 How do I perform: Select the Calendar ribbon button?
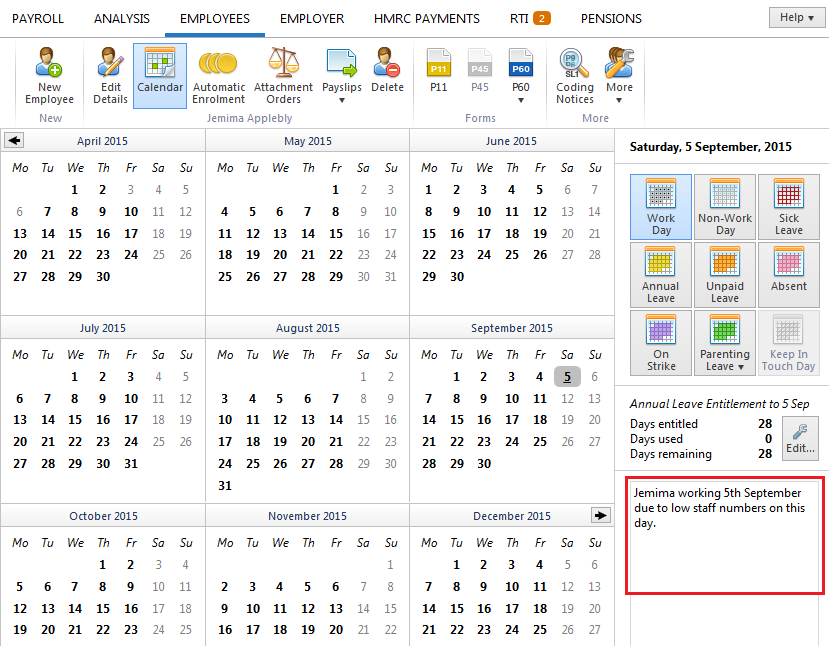coord(160,76)
